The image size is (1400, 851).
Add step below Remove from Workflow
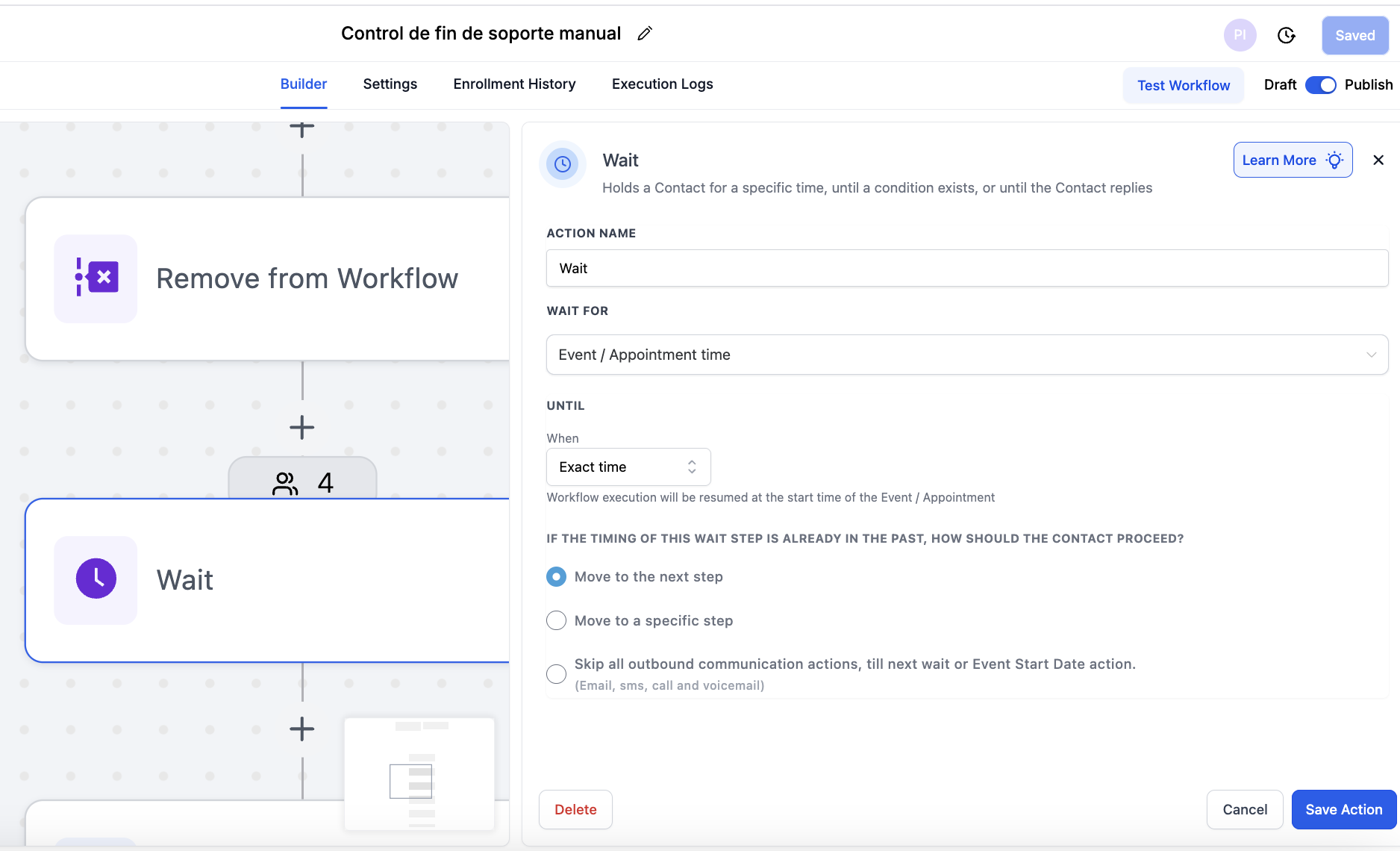301,428
